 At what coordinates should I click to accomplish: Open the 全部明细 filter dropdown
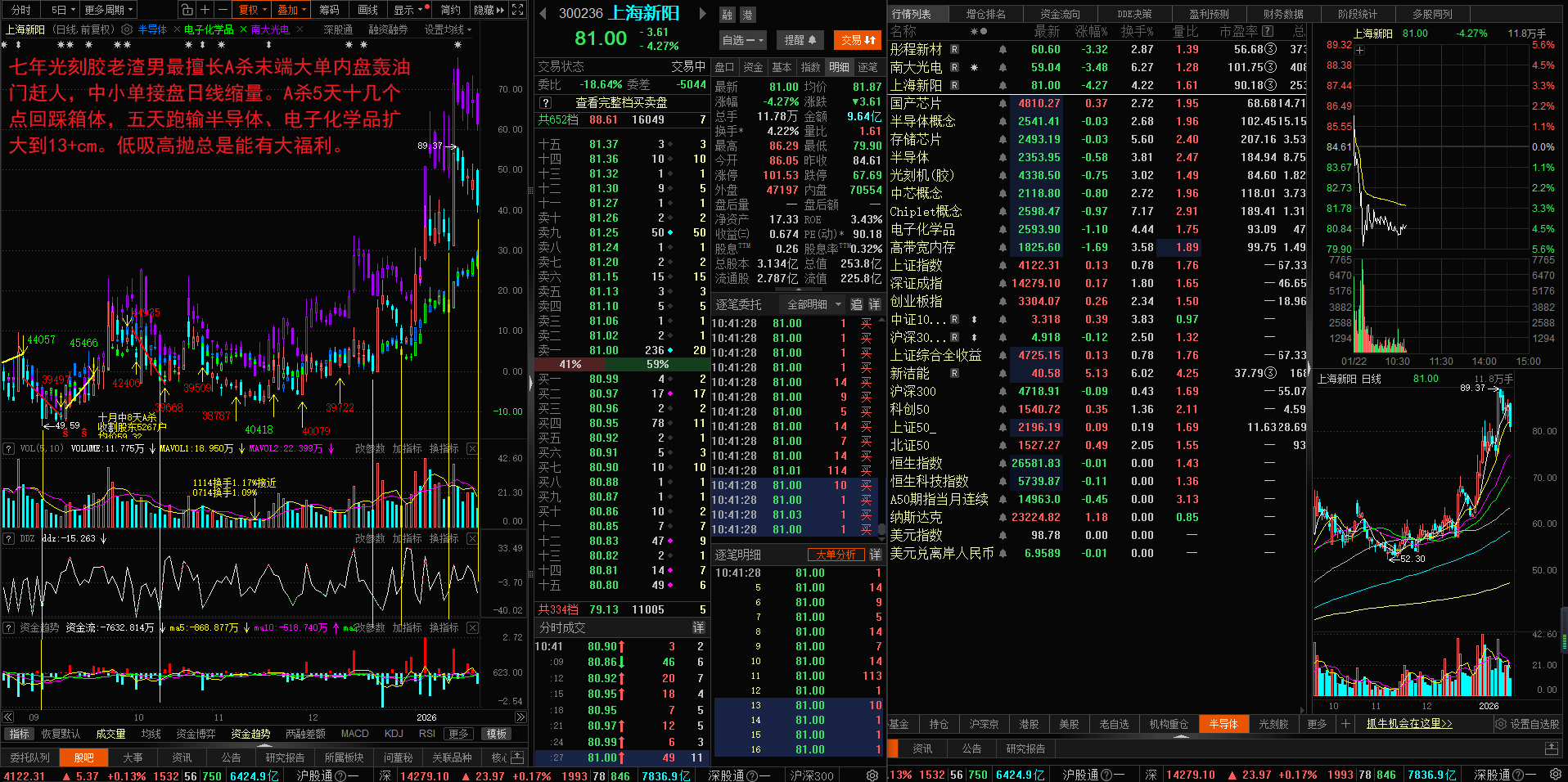click(x=813, y=304)
